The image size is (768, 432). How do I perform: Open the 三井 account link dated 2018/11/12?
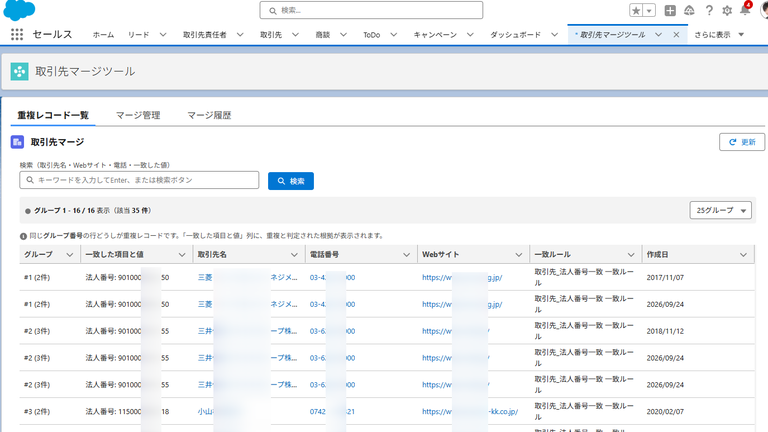(x=247, y=331)
